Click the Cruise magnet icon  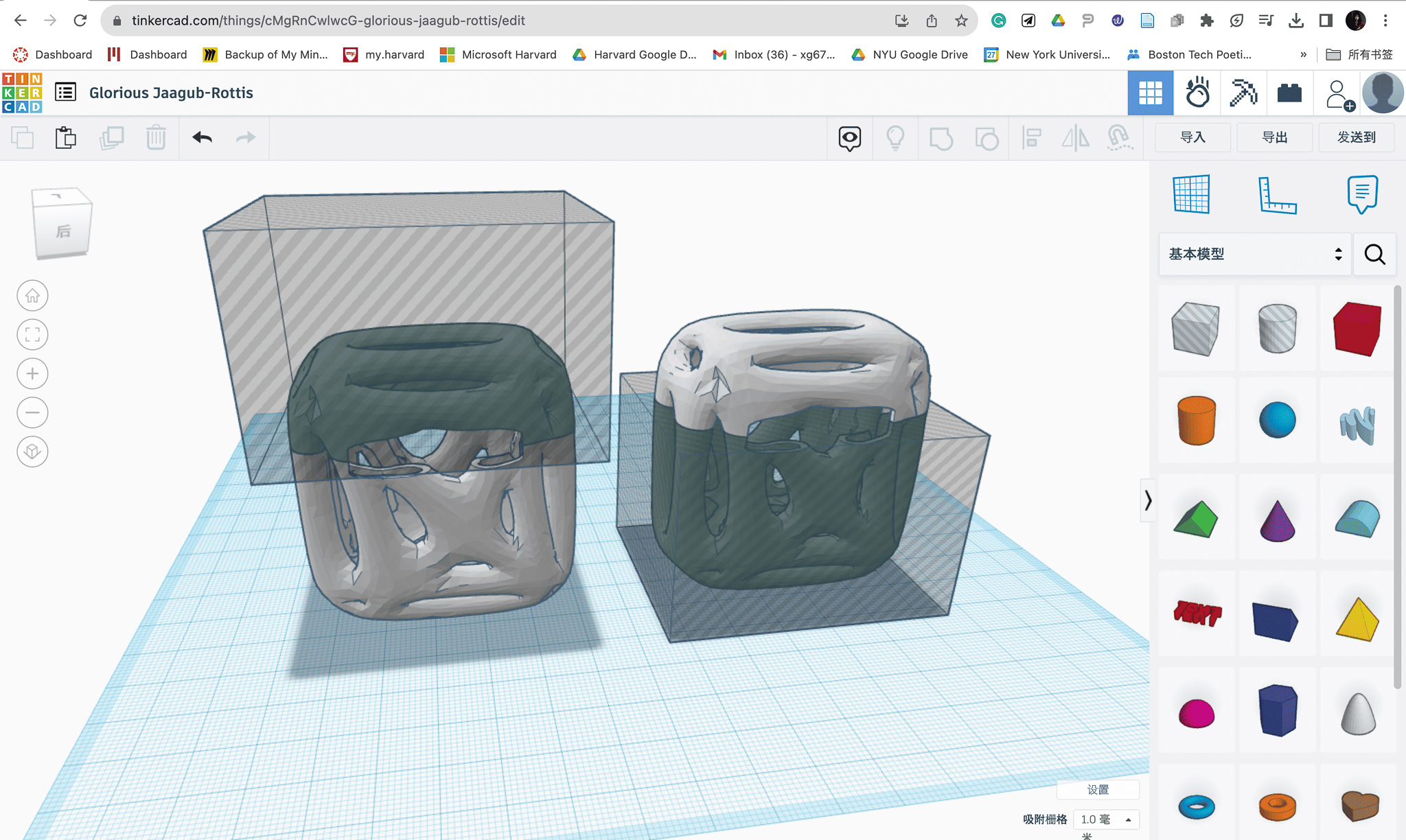tap(1119, 138)
